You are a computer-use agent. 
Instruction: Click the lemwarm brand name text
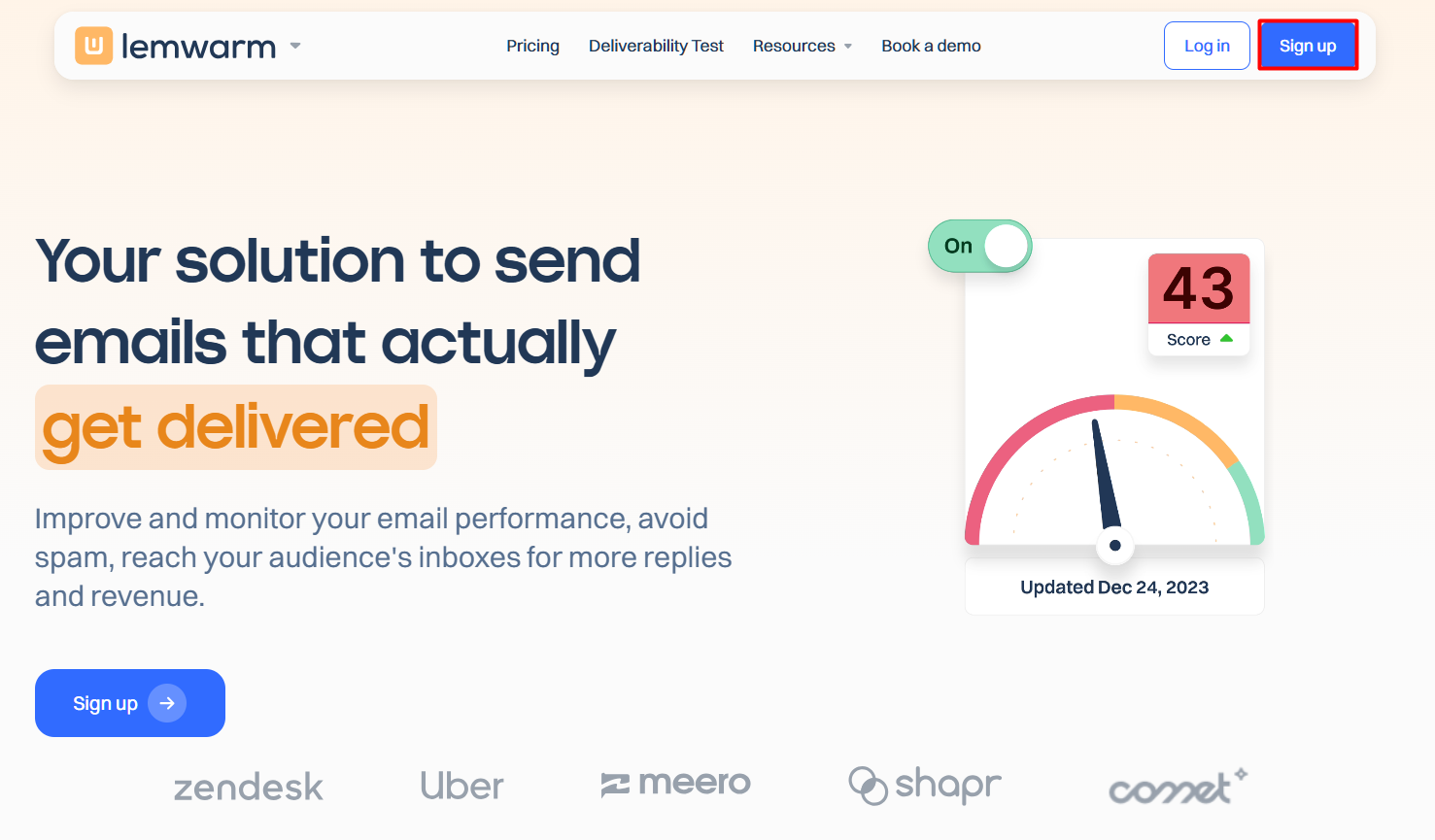point(199,47)
